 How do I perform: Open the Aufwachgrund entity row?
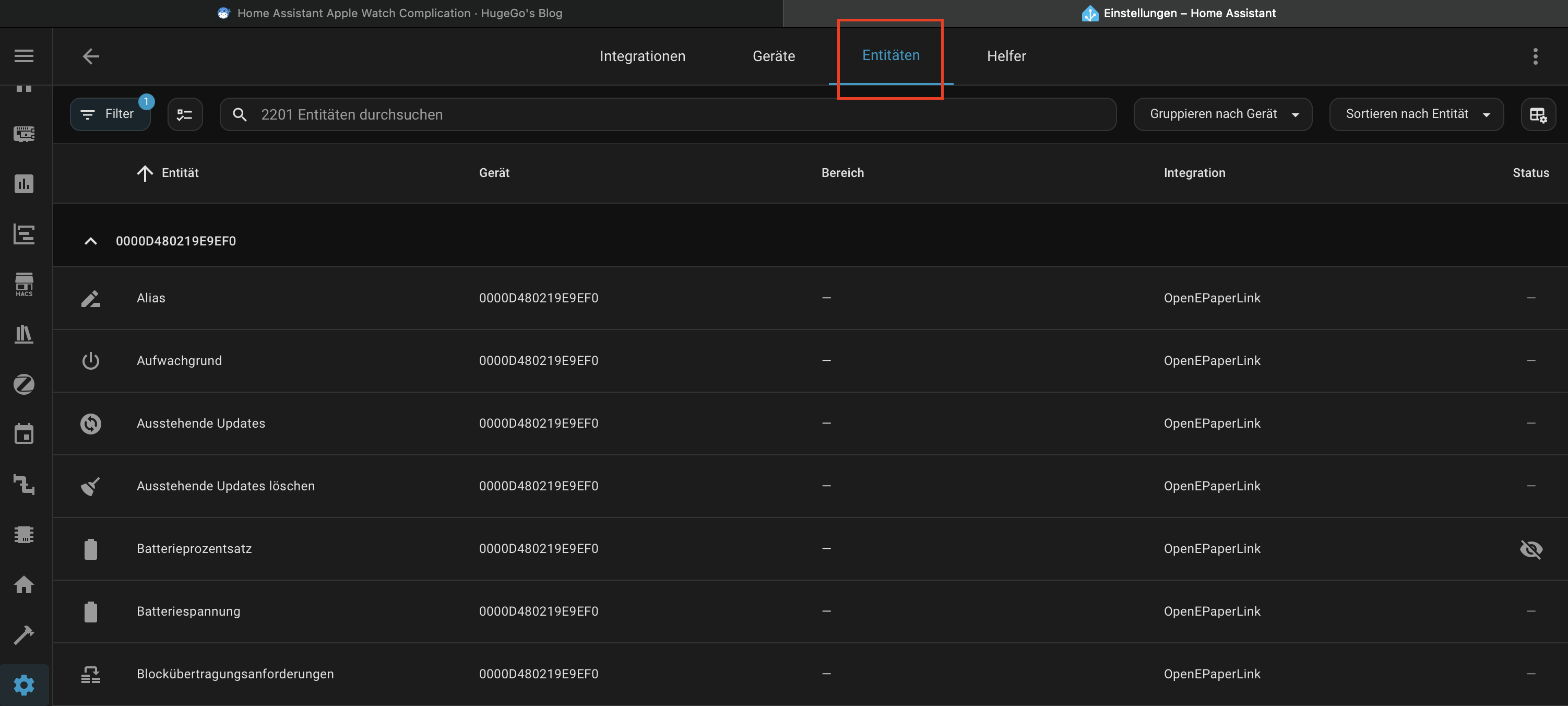[179, 361]
